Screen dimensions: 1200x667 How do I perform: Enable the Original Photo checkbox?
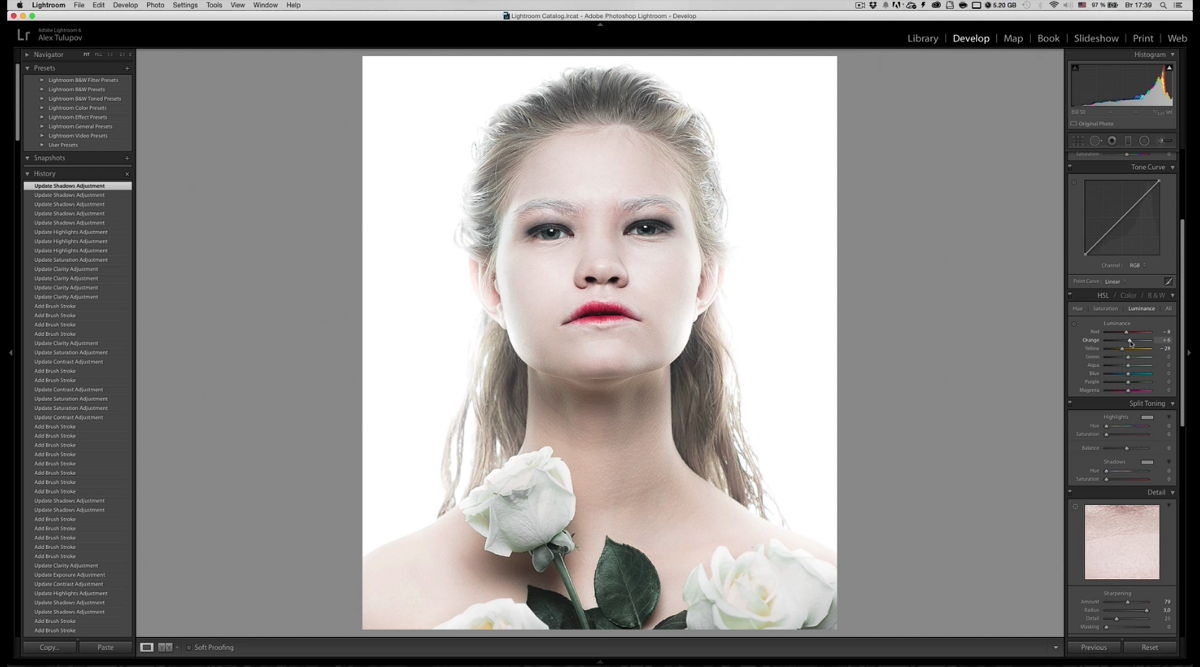[x=1074, y=124]
